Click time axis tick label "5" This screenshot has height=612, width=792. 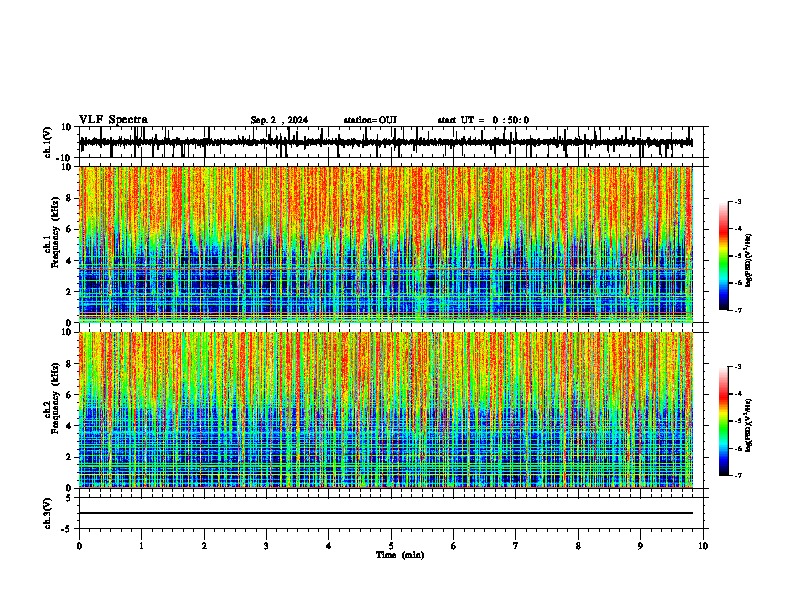coord(391,546)
